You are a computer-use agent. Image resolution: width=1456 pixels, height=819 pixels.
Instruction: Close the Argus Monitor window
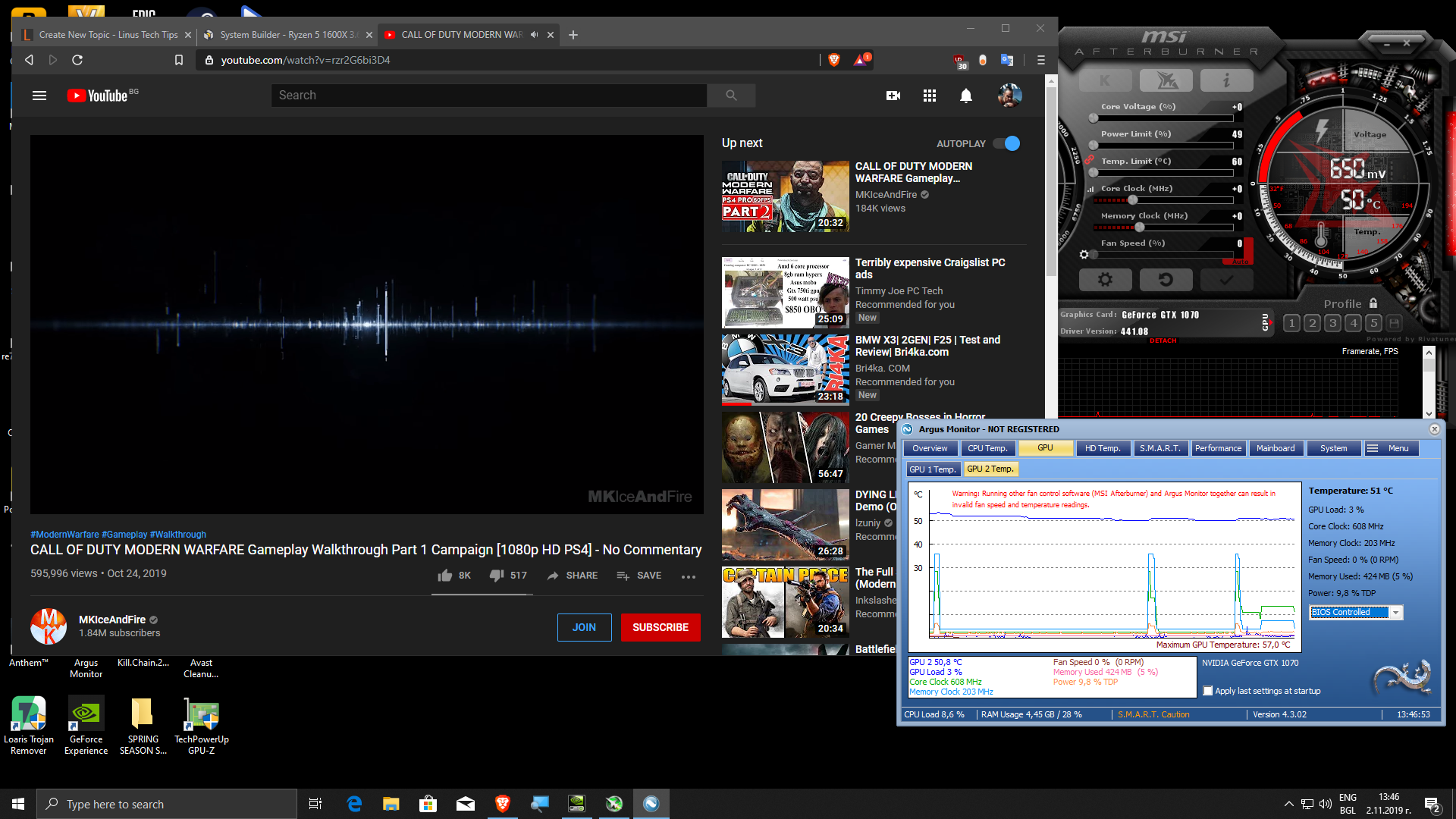point(1434,429)
